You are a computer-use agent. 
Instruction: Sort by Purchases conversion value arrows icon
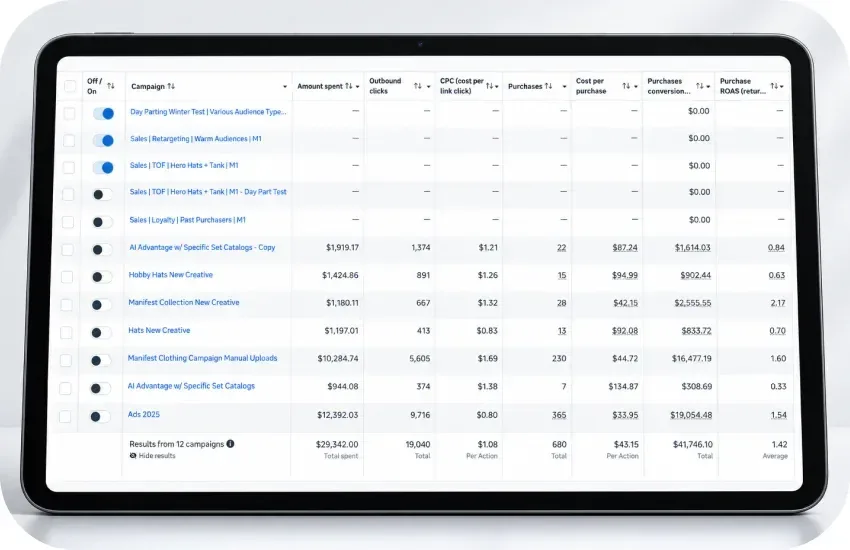[x=699, y=86]
